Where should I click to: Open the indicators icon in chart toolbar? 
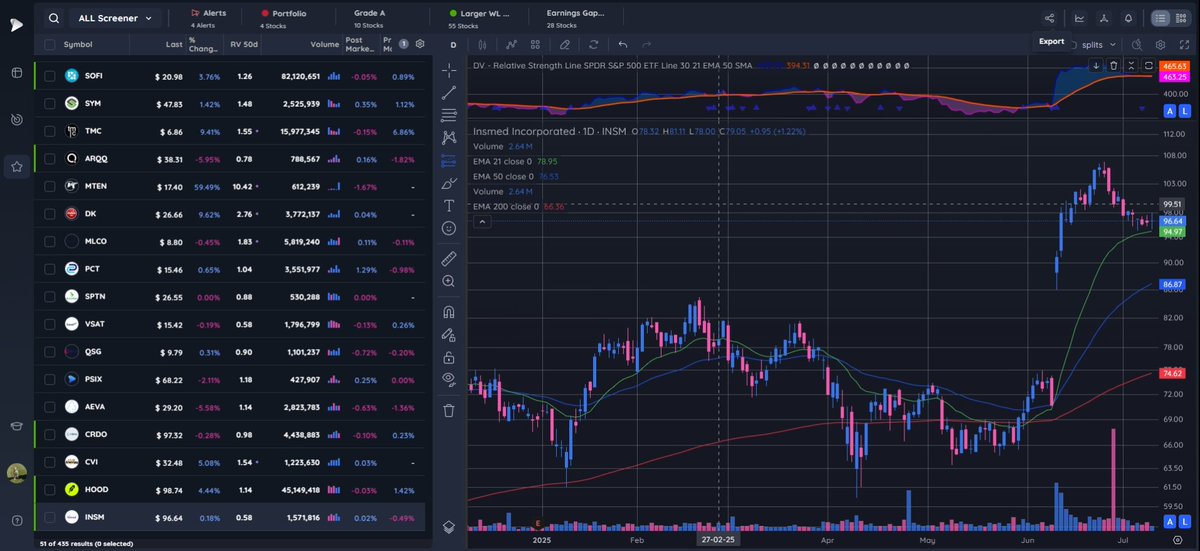click(511, 44)
